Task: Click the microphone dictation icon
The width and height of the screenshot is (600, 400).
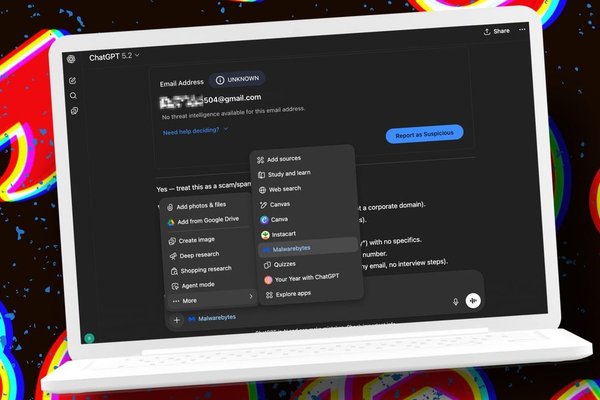Action: (455, 302)
